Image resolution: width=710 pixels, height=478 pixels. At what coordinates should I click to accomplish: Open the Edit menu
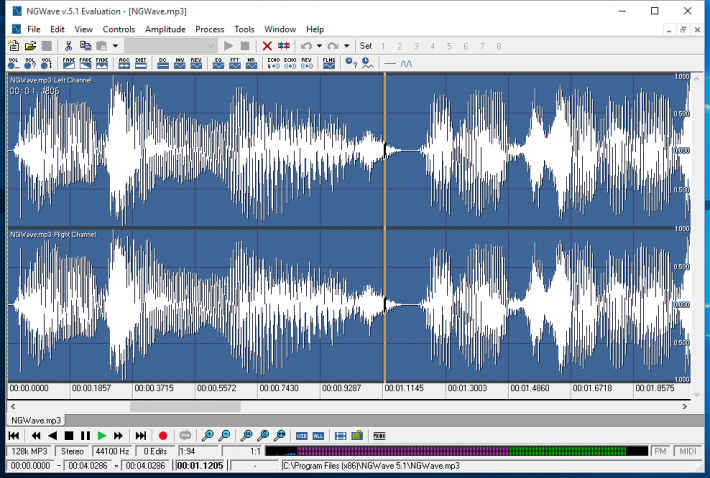(58, 29)
